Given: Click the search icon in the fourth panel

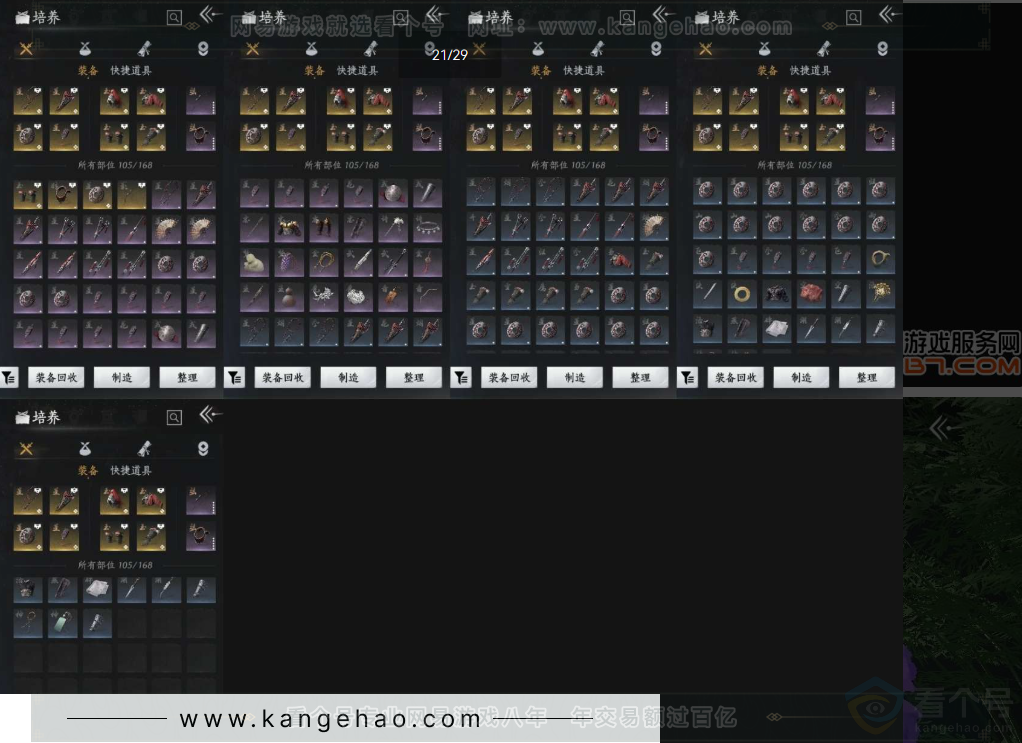Looking at the screenshot, I should 853,18.
